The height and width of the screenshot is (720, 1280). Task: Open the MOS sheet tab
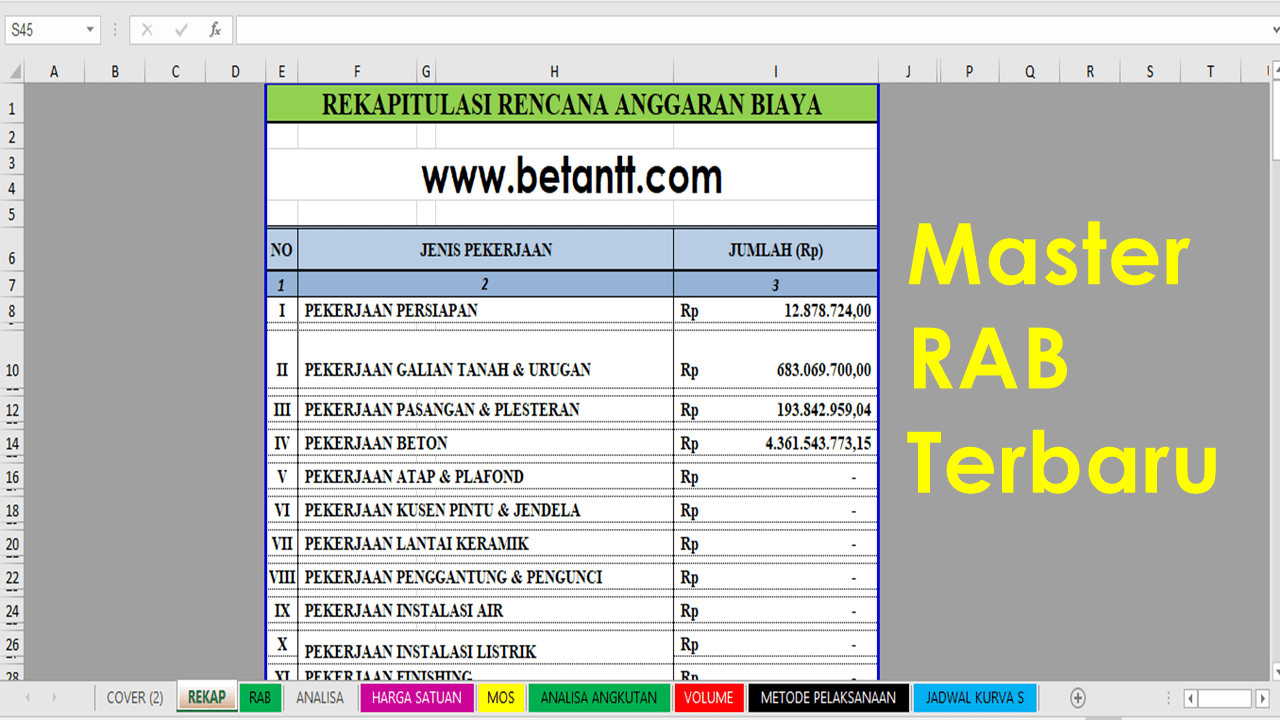[x=501, y=698]
